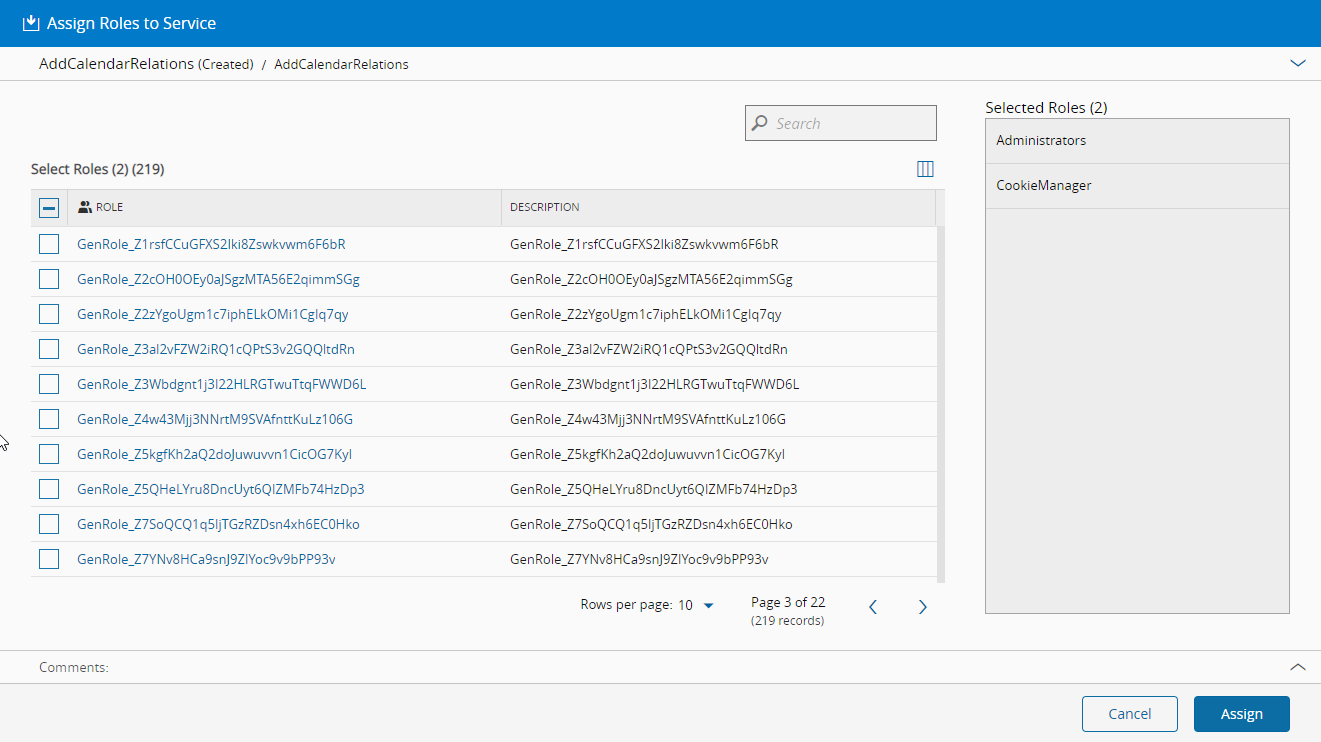Image resolution: width=1321 pixels, height=742 pixels.
Task: Toggle the select-all roles header checkbox
Action: point(49,208)
